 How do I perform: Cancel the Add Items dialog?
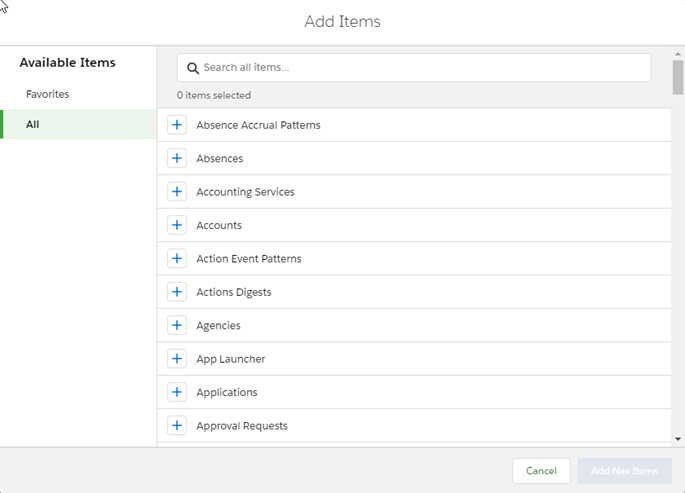point(541,471)
